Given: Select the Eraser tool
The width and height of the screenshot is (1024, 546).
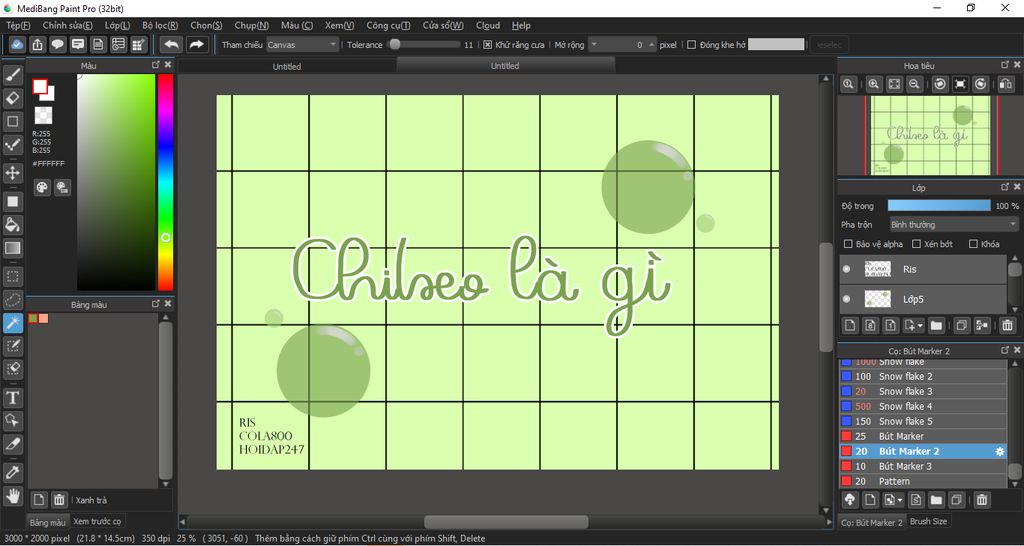Looking at the screenshot, I should click(12, 99).
